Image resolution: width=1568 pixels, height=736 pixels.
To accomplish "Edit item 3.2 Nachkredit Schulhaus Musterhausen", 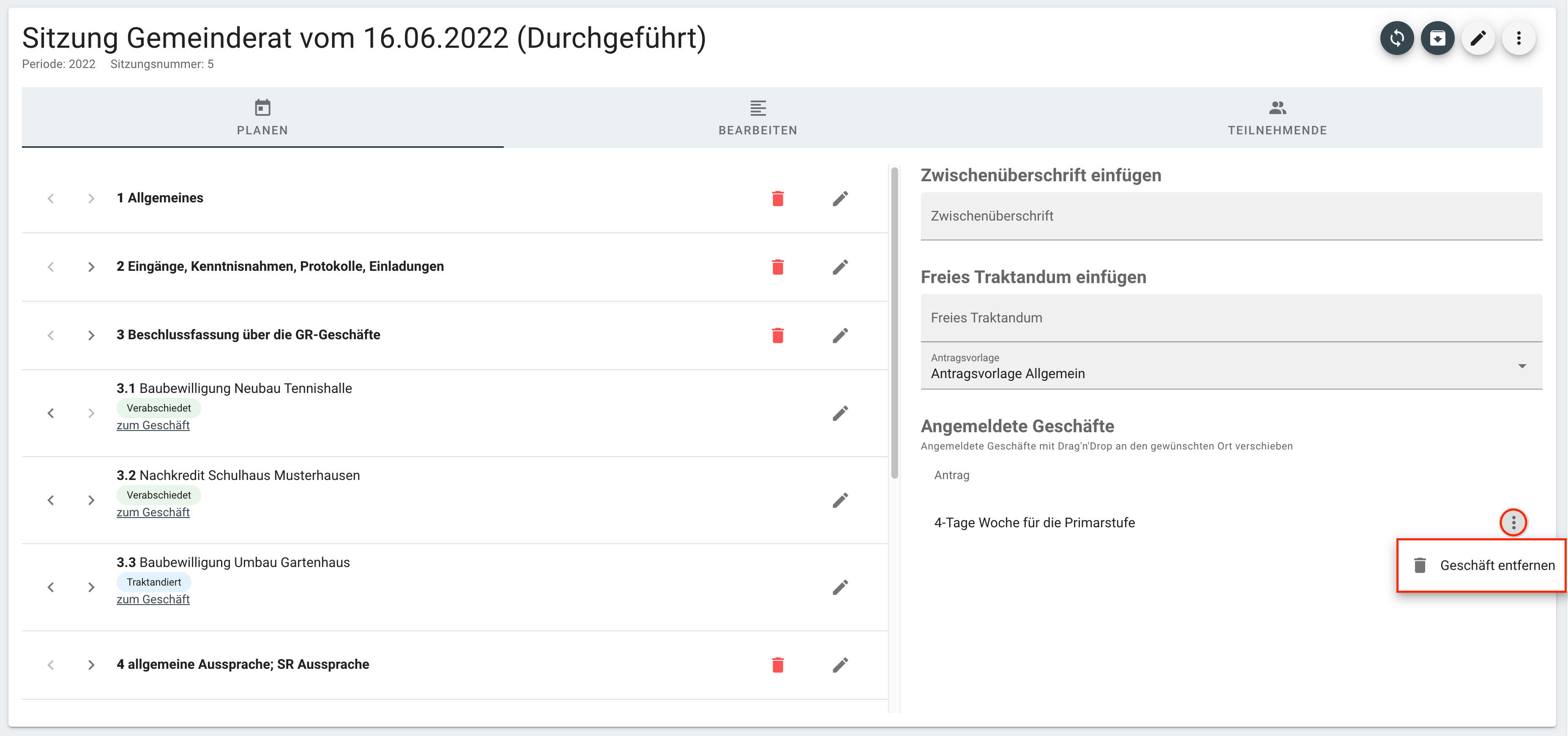I will (x=840, y=500).
